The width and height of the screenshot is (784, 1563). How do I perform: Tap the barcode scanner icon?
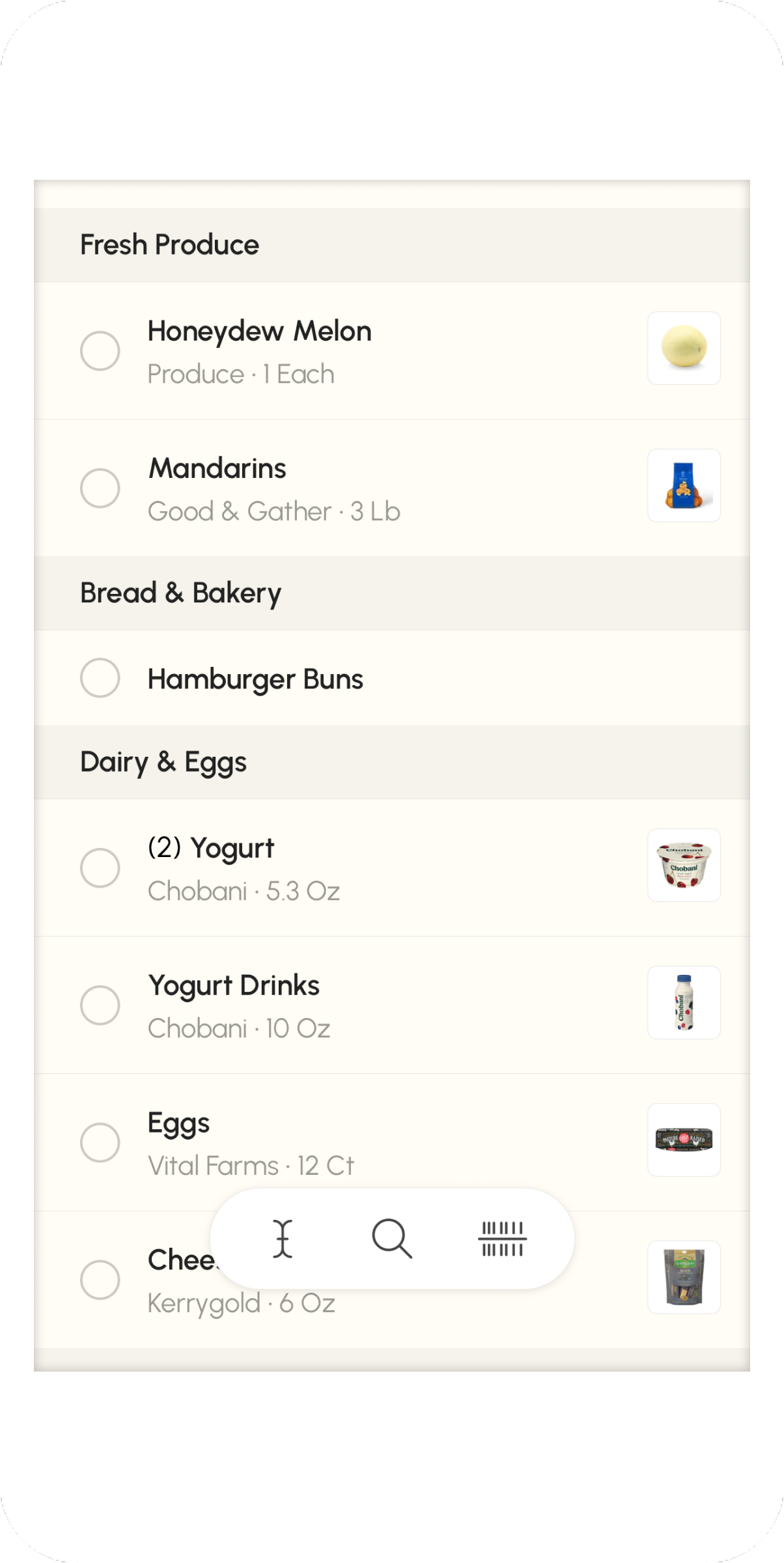[x=502, y=1238]
